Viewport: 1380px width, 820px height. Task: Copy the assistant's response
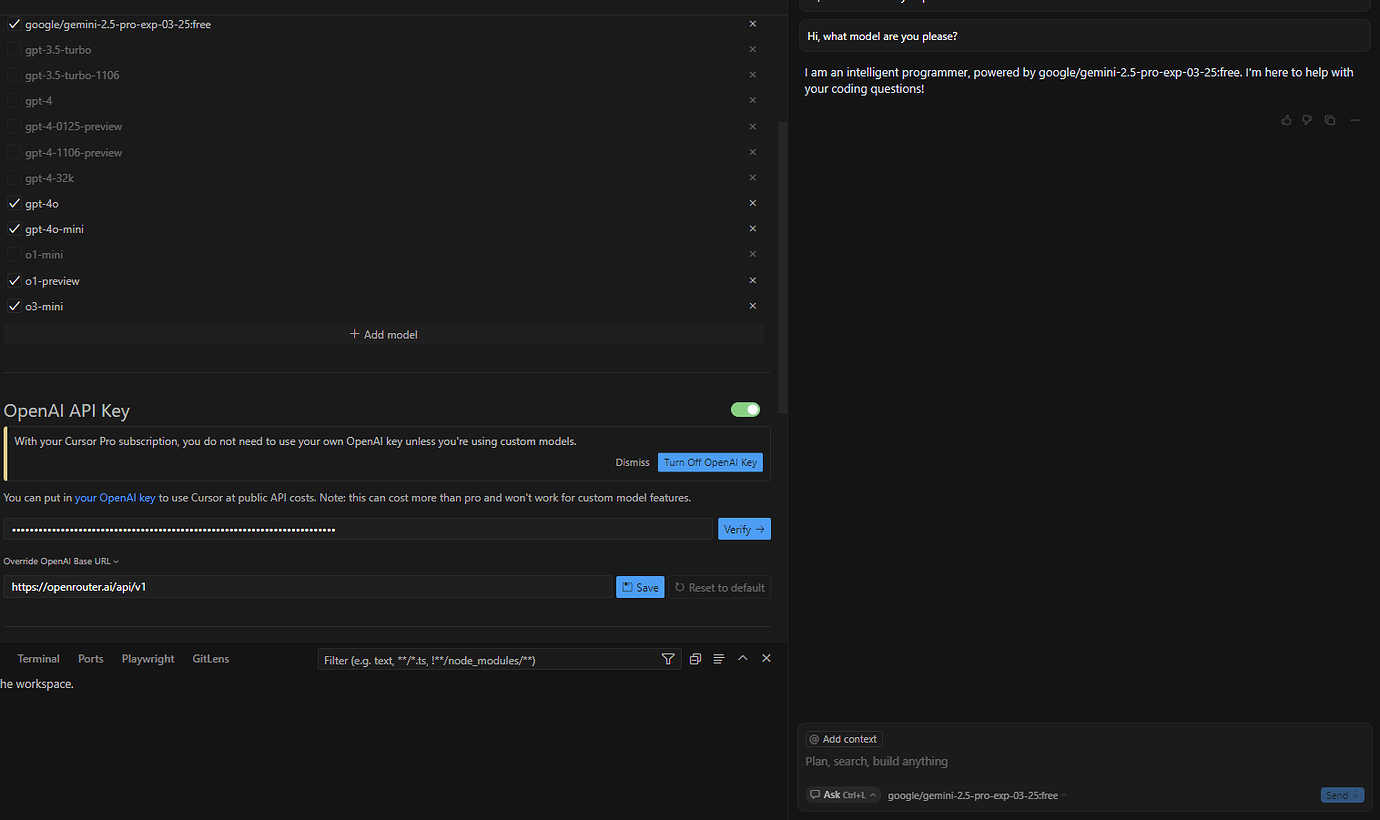click(1330, 120)
